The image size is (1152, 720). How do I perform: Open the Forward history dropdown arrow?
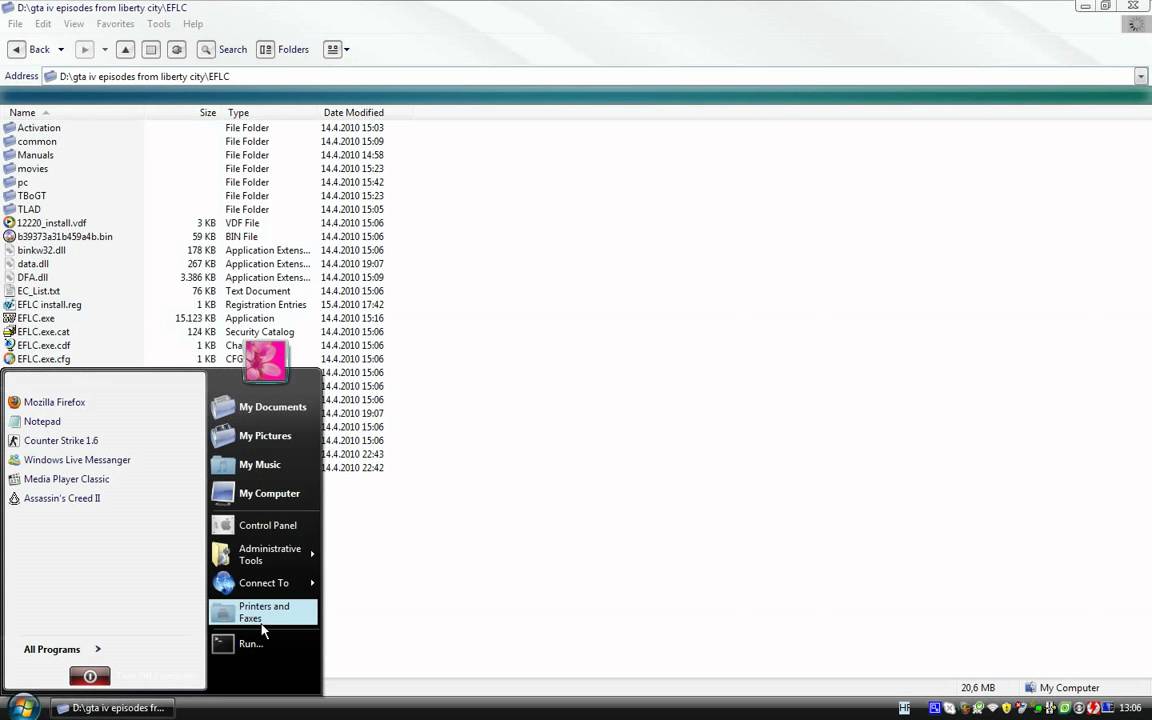coord(104,49)
